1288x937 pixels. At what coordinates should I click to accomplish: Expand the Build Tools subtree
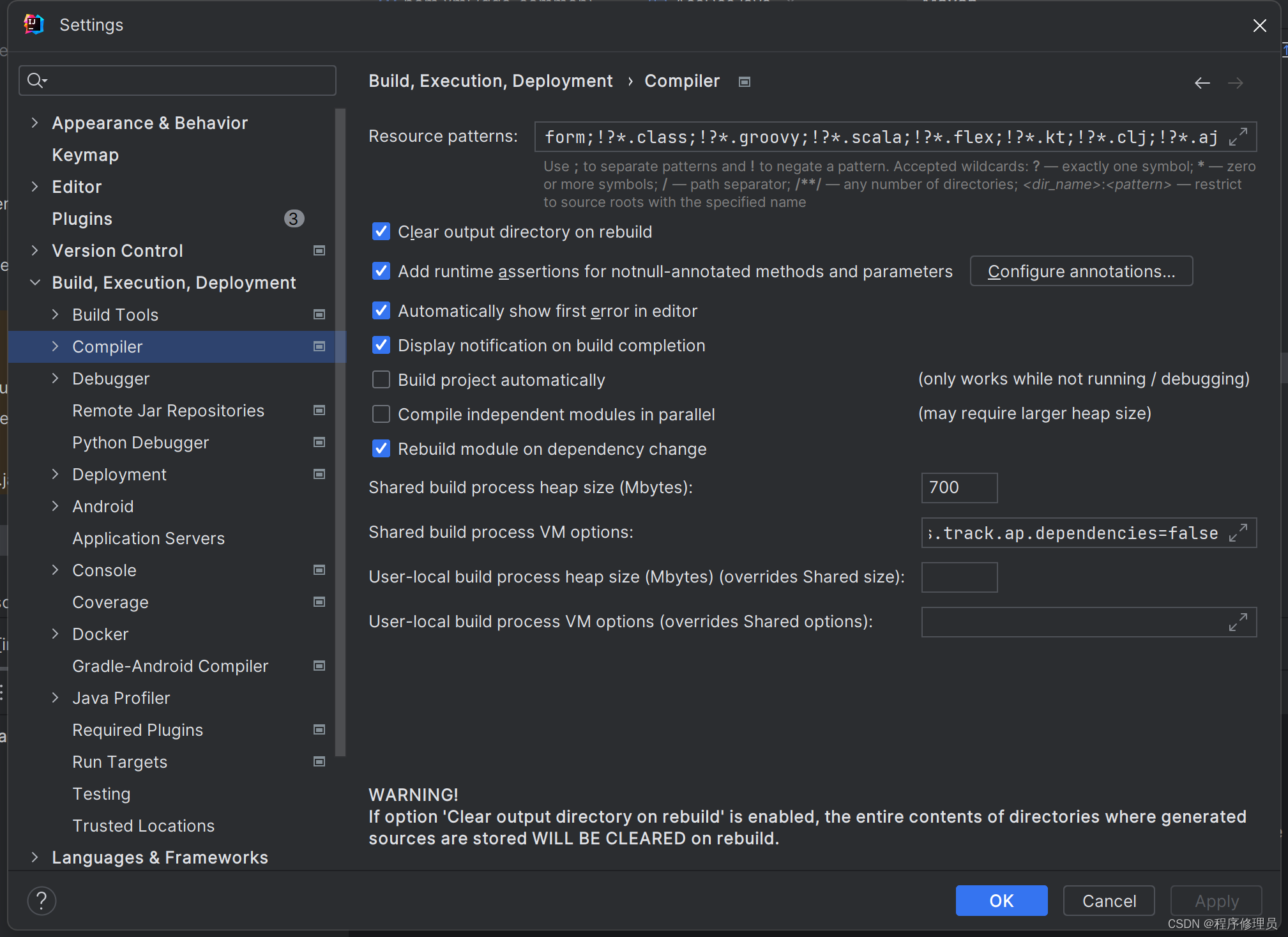tap(56, 314)
